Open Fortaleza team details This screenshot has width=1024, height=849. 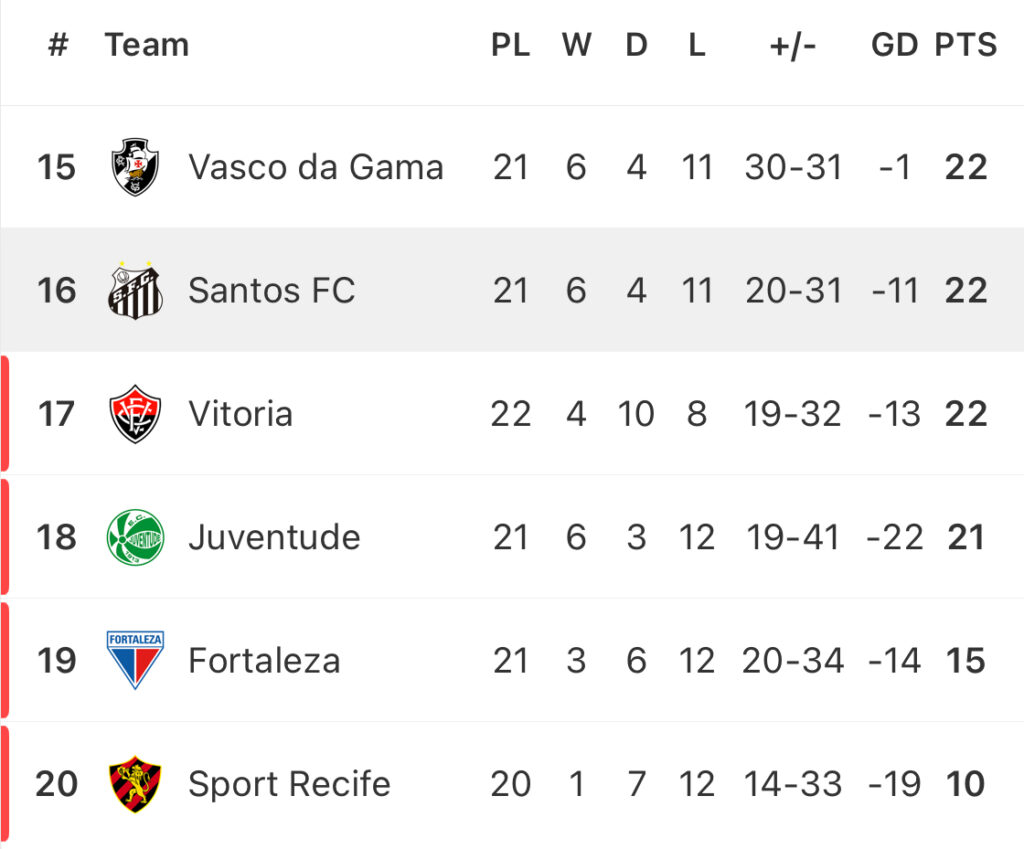264,661
